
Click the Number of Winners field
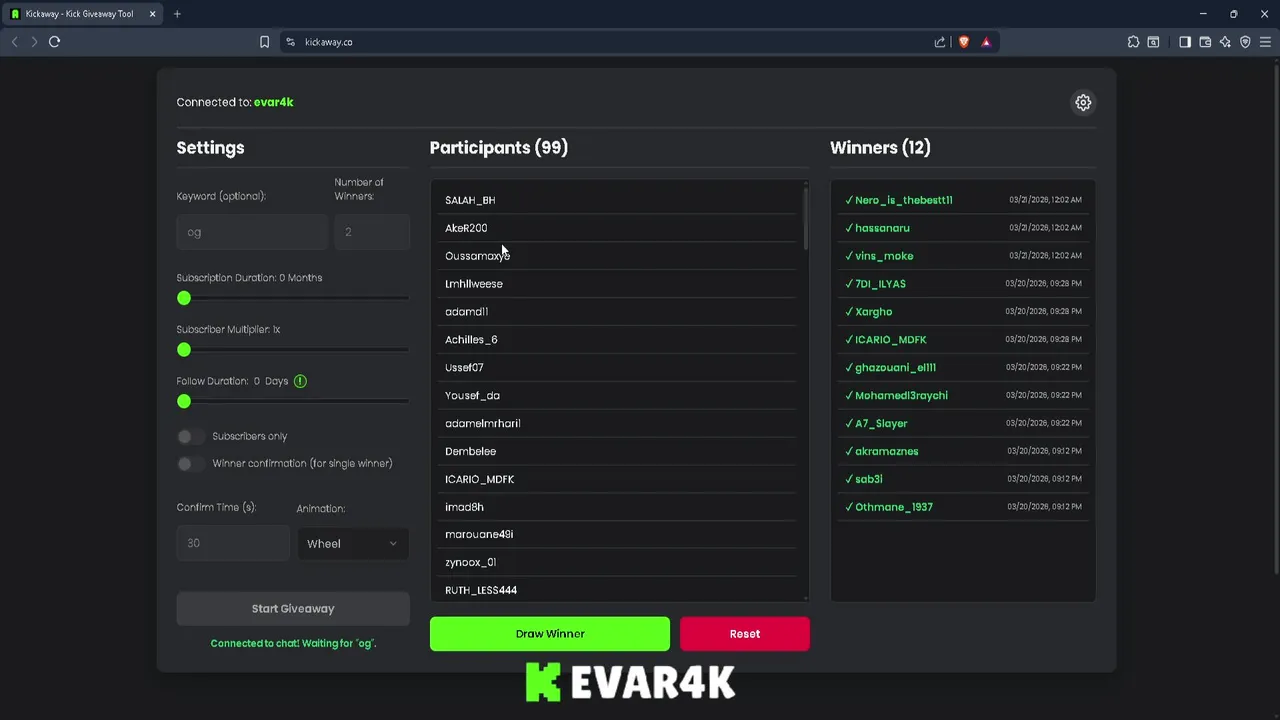372,232
